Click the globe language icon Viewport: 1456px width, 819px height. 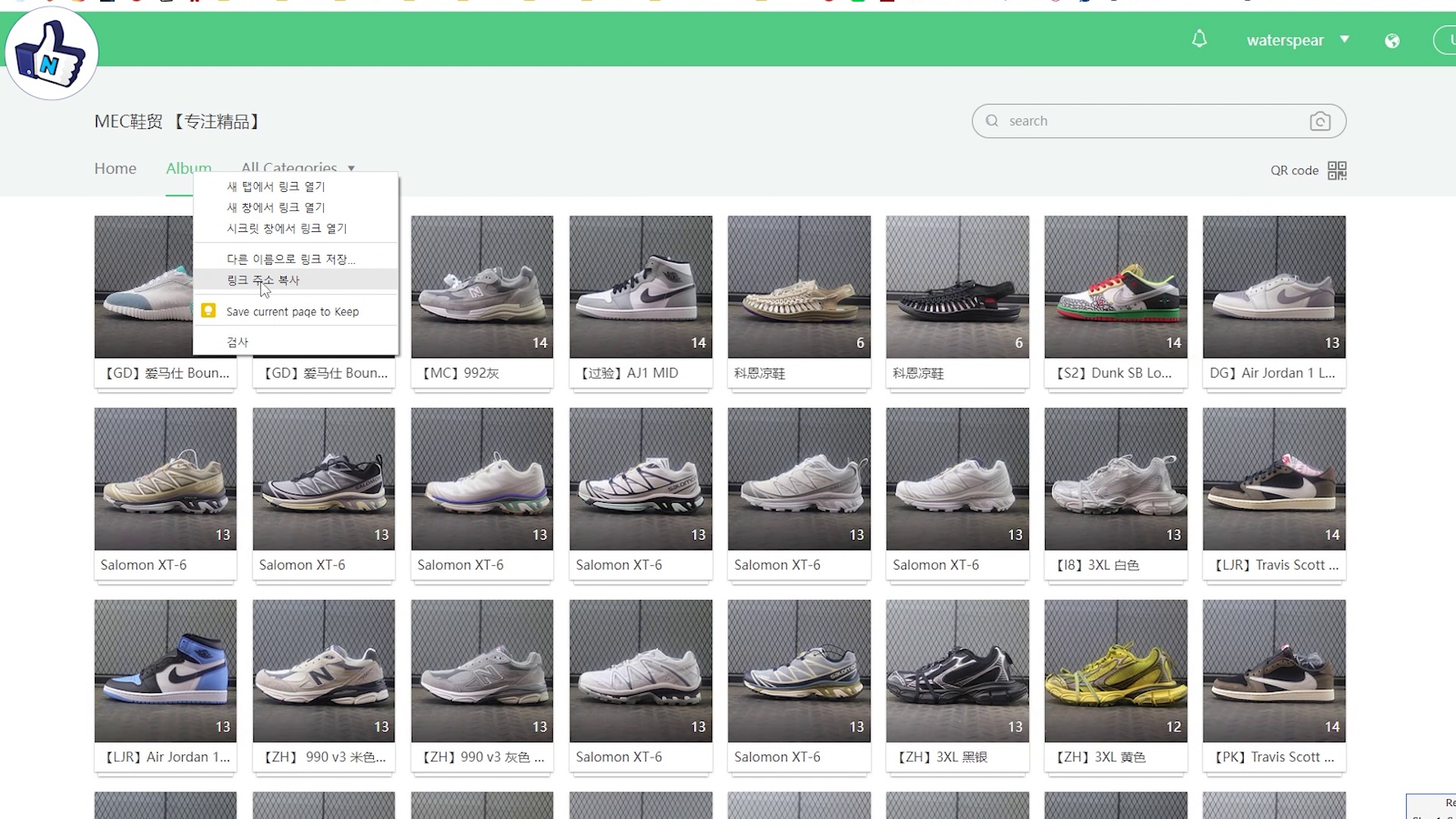tap(1392, 41)
